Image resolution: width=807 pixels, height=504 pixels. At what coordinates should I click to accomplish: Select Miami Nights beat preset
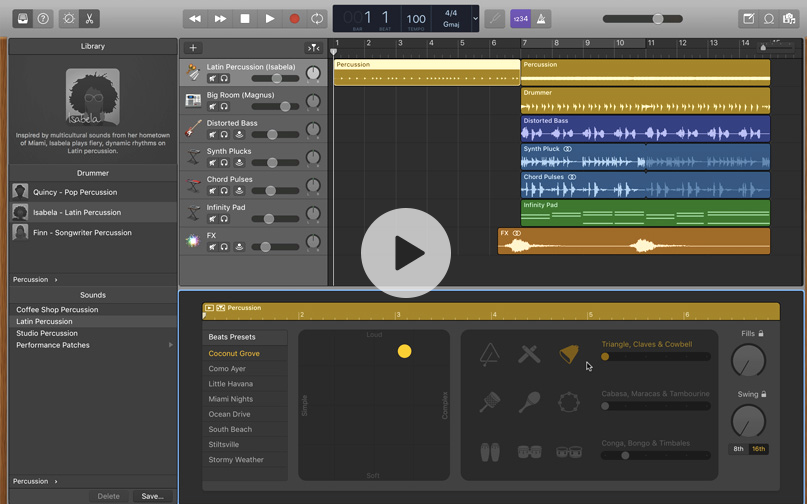click(245, 399)
